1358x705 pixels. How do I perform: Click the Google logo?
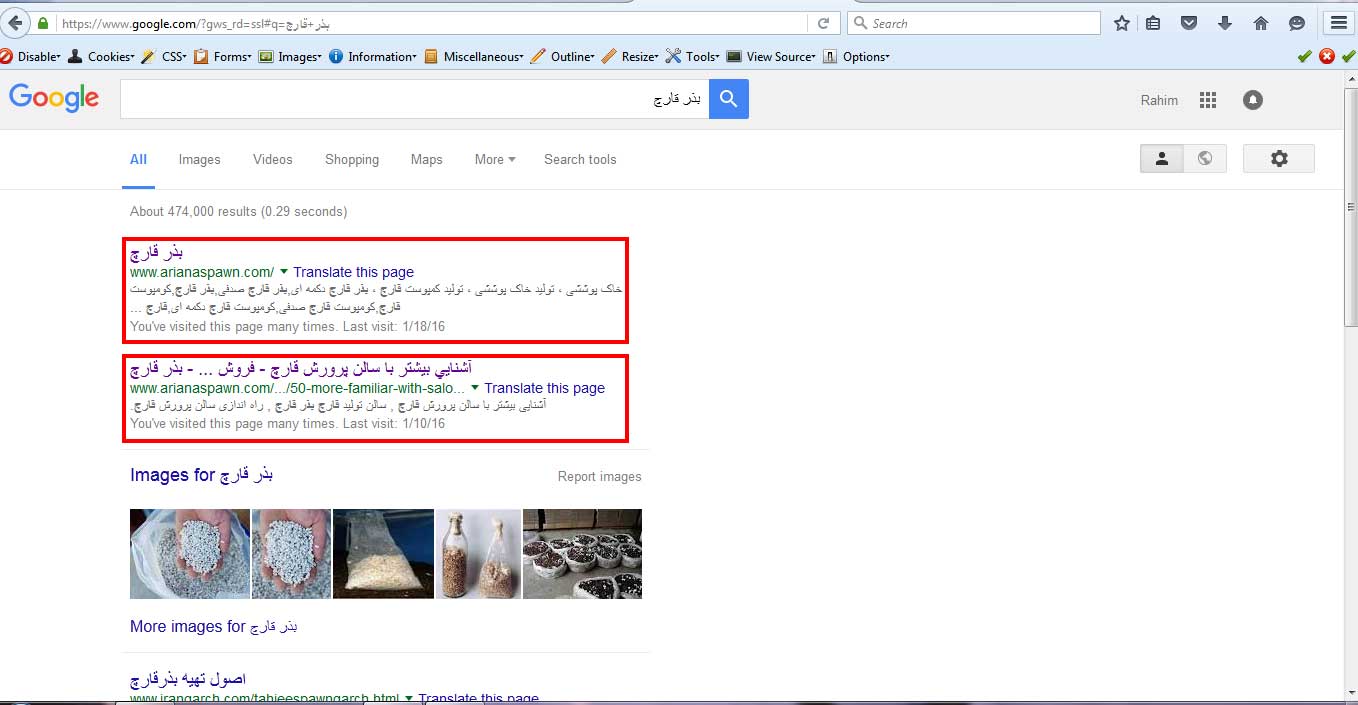[x=54, y=99]
